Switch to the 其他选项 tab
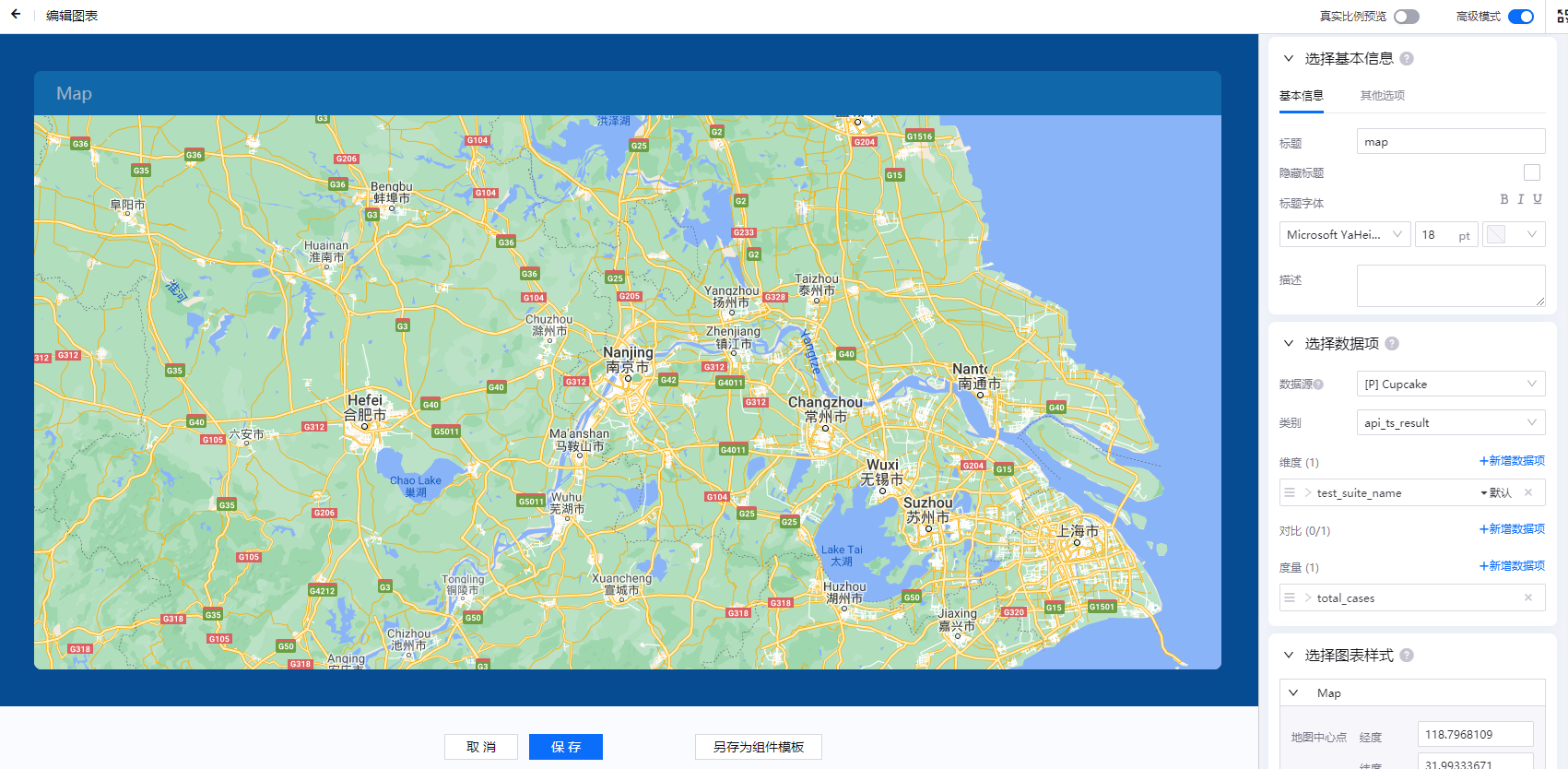This screenshot has width=1568, height=769. [1383, 96]
